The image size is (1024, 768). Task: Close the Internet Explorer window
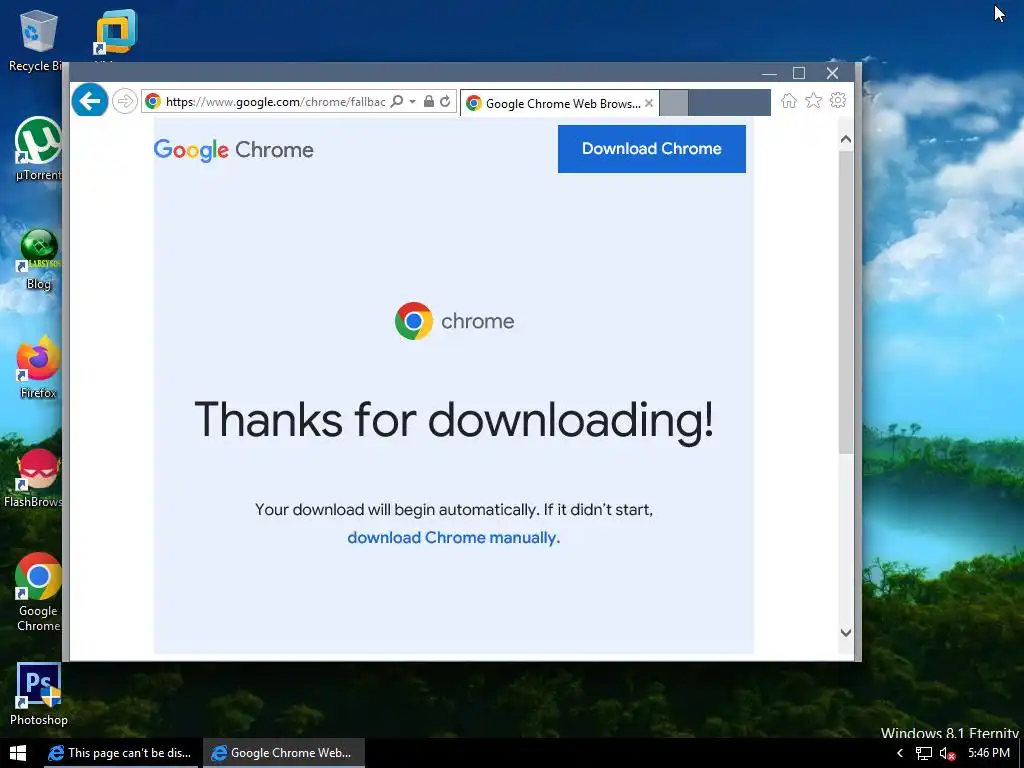pos(832,72)
